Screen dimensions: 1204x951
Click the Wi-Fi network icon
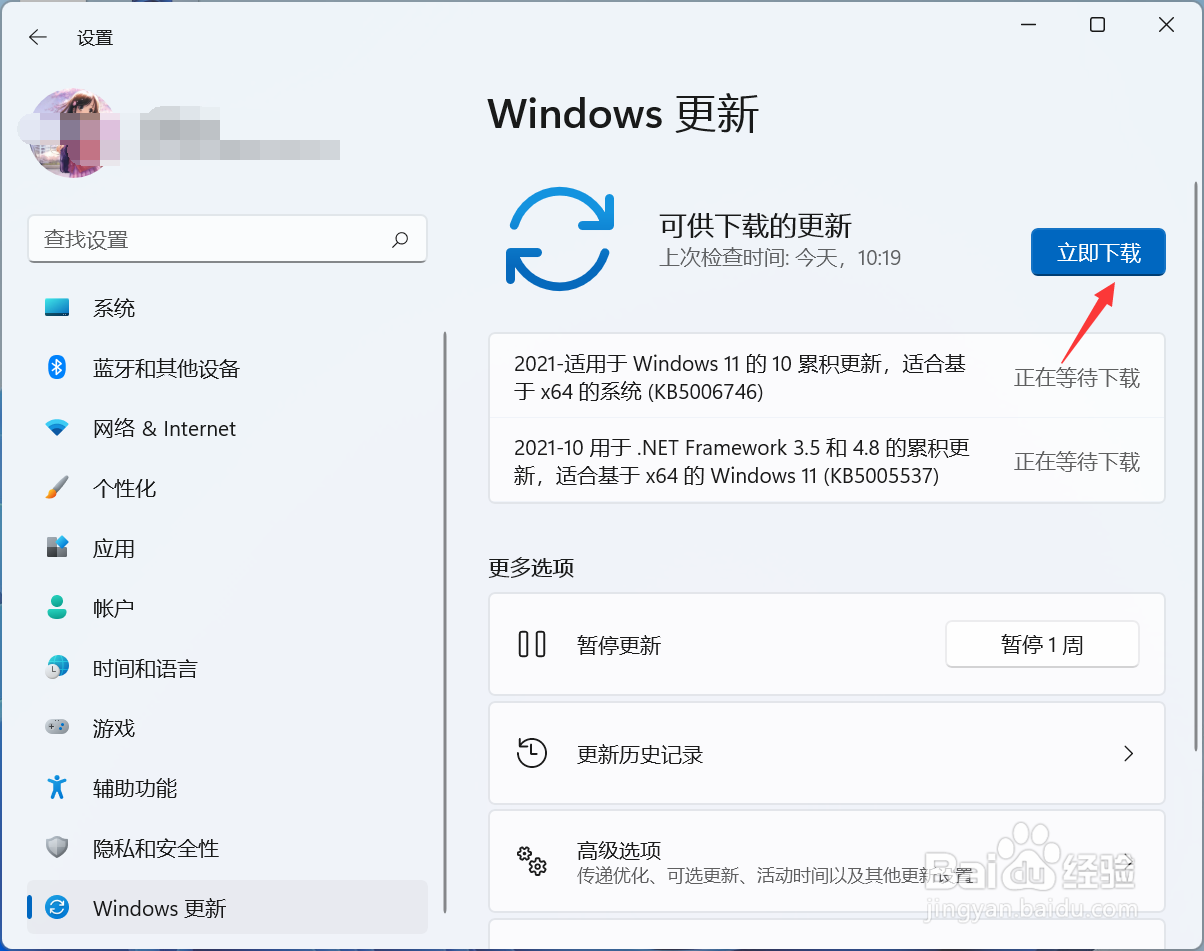(57, 428)
